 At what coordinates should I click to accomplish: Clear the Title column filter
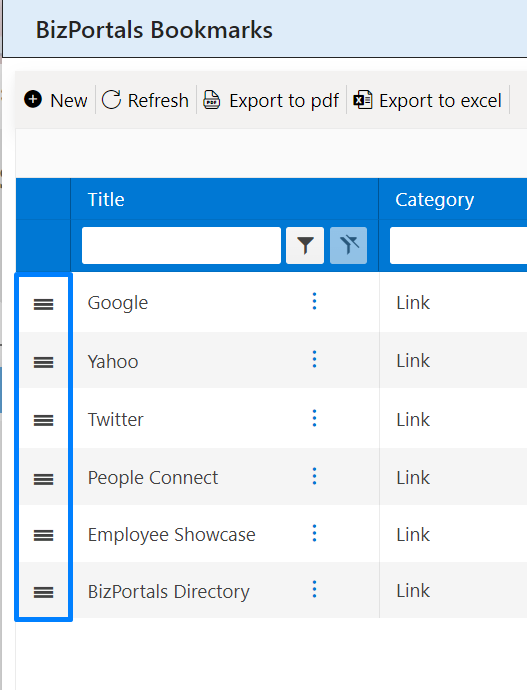pyautogui.click(x=348, y=246)
